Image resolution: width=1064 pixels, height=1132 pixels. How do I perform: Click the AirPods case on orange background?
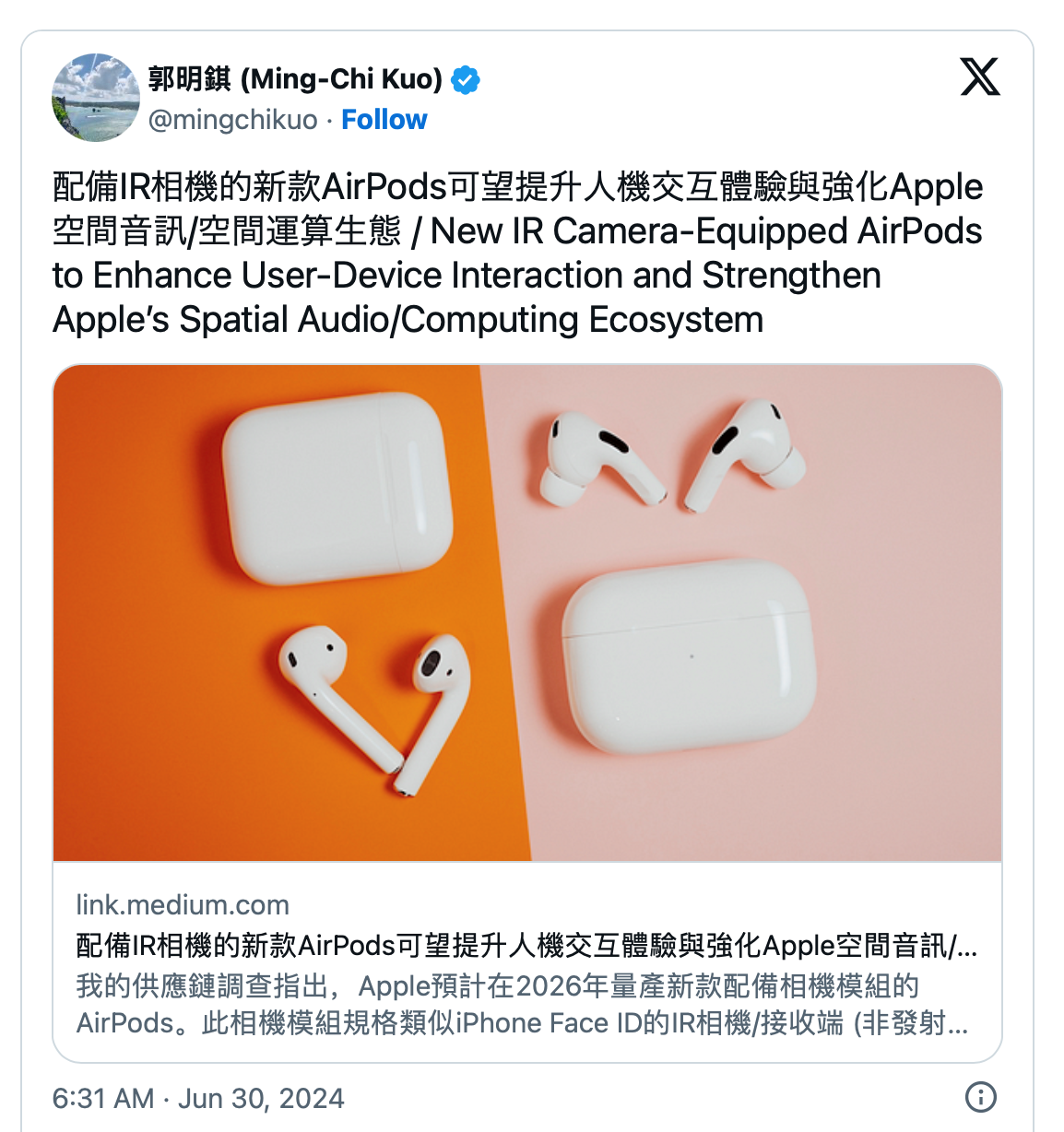337,488
